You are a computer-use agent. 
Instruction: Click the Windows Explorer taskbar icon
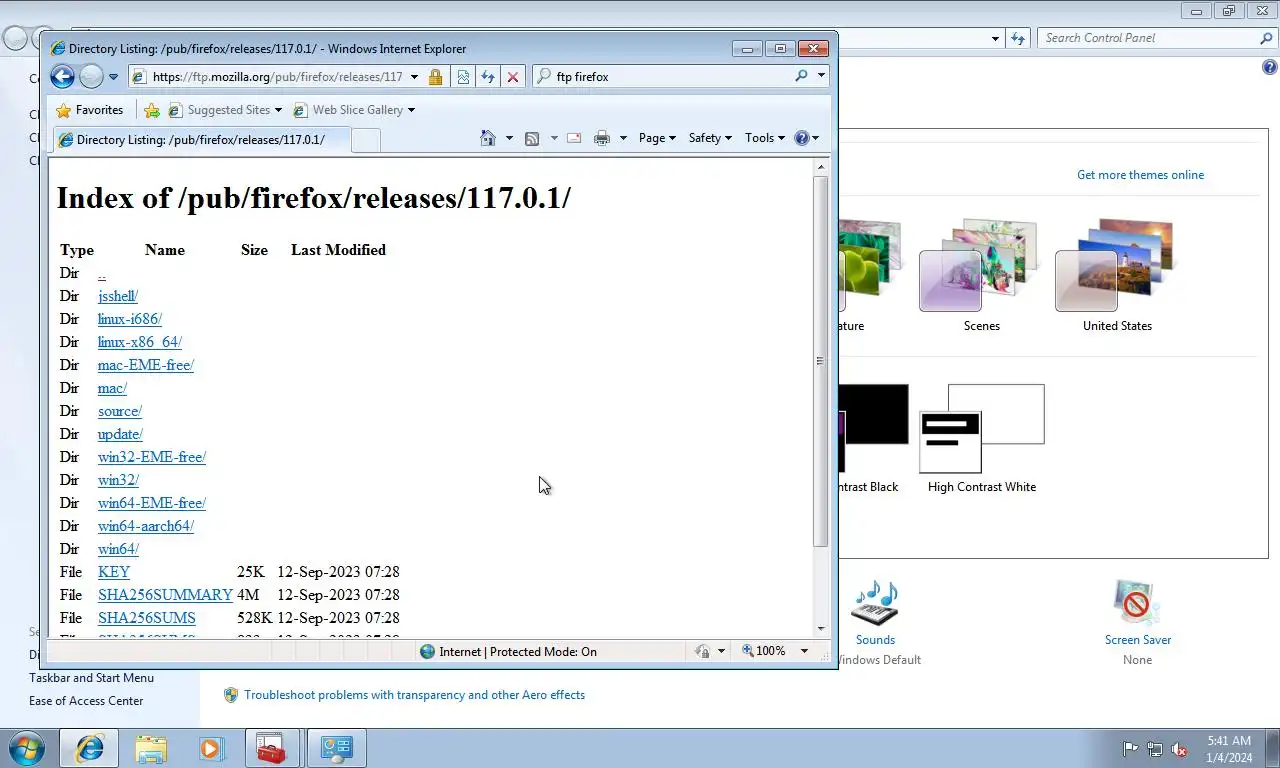tap(151, 748)
